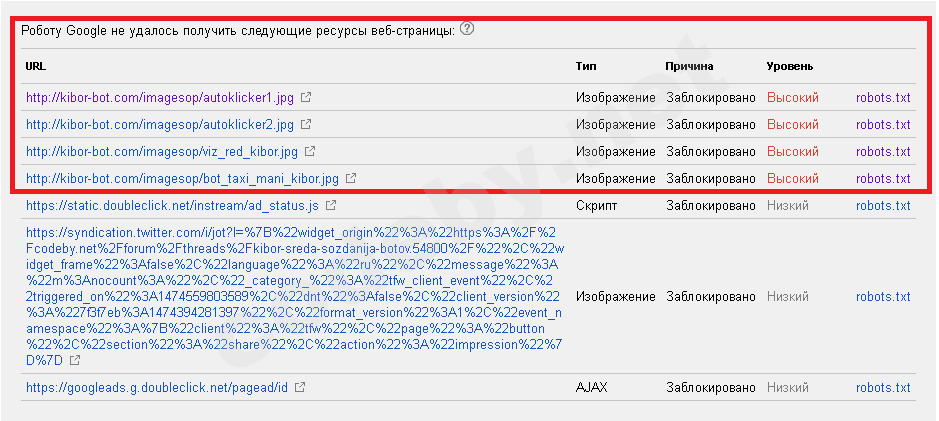Click external link icon after bot_taxi_mani_kibor.jpg
Image resolution: width=939 pixels, height=421 pixels.
tap(351, 179)
